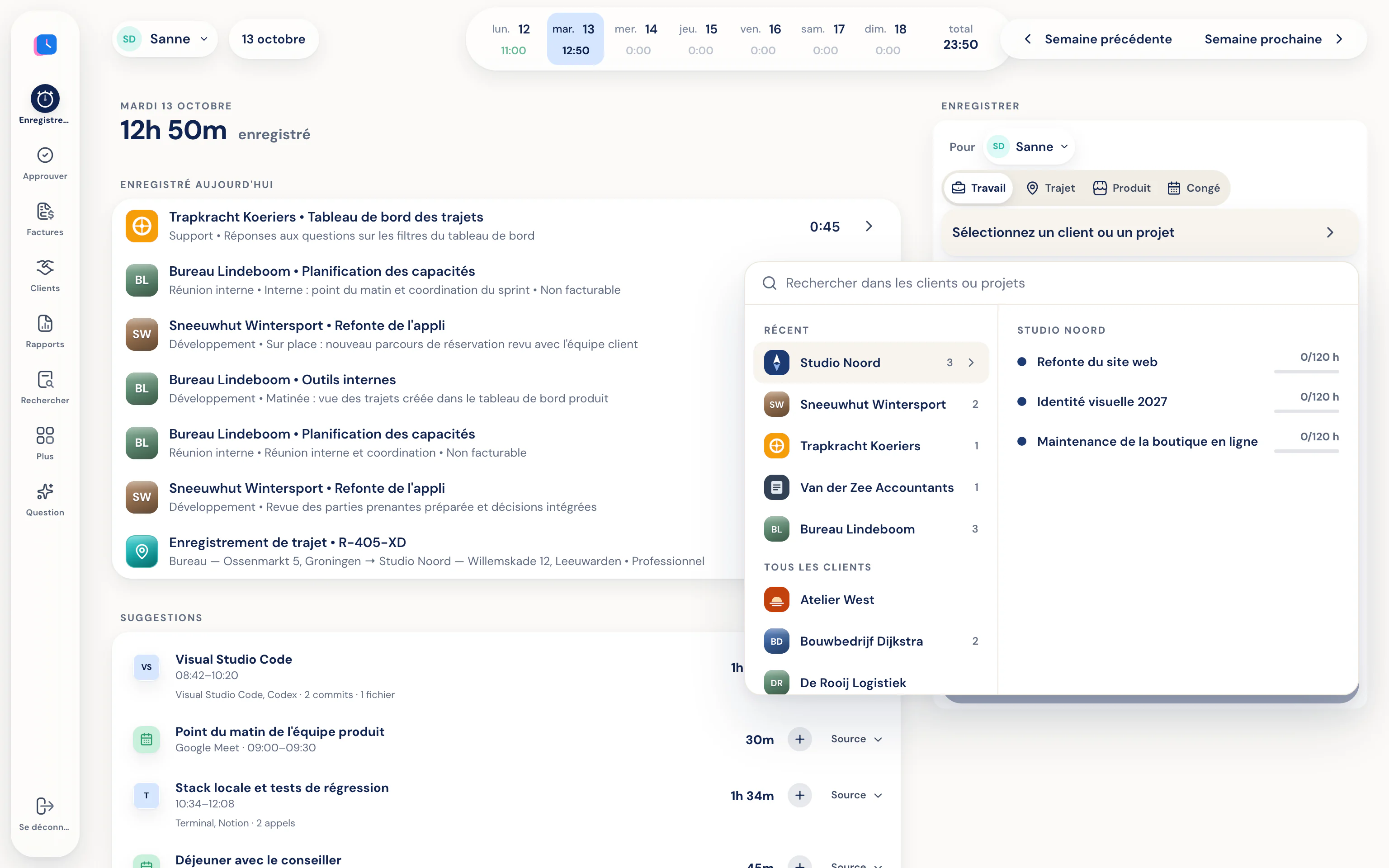The height and width of the screenshot is (868, 1389).
Task: Click the Identité visuelle 2027 progress bar
Action: coord(1306,411)
